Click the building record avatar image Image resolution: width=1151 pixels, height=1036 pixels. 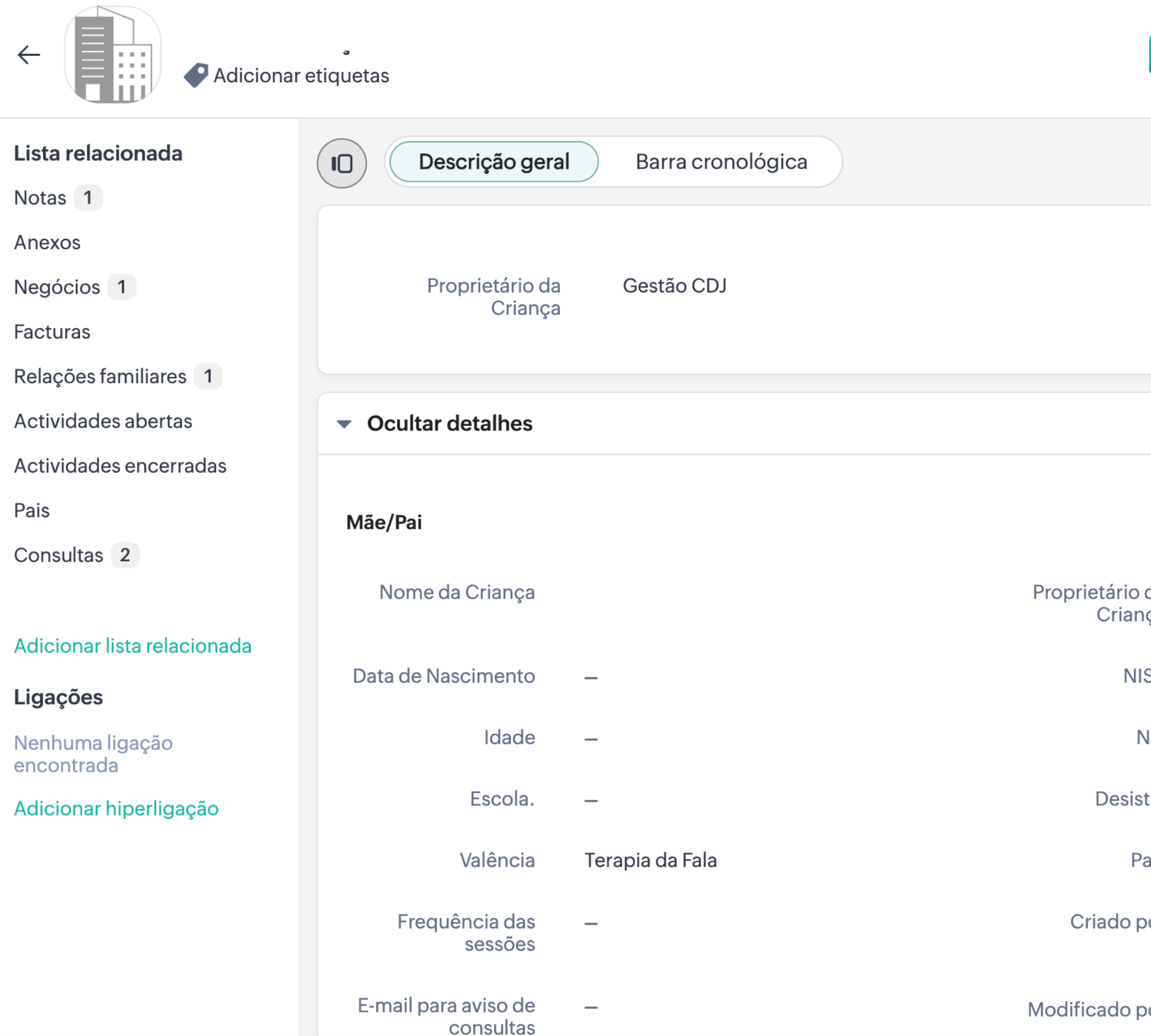point(113,55)
